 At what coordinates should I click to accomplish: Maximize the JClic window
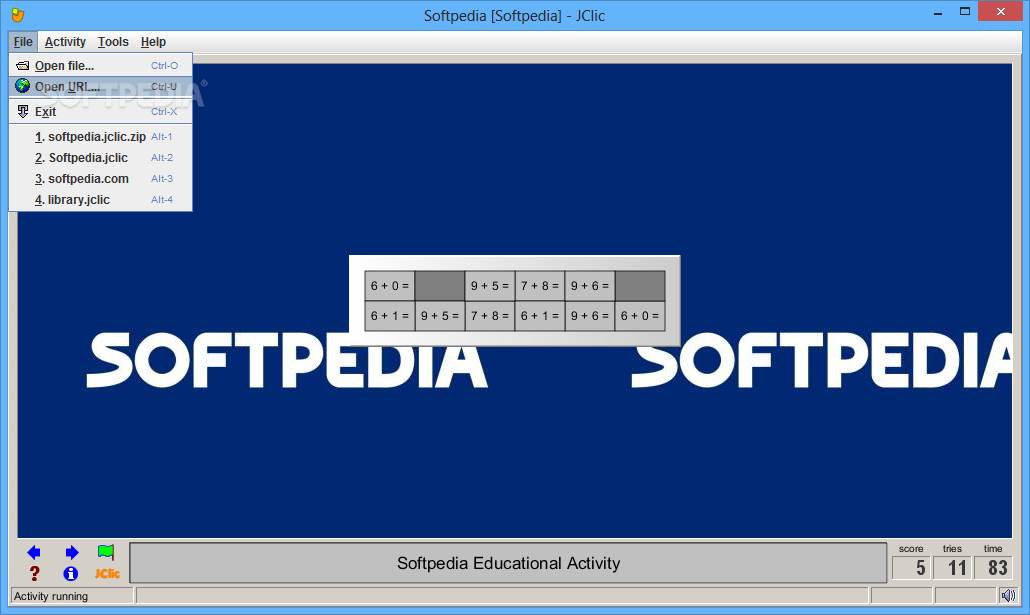[x=965, y=12]
